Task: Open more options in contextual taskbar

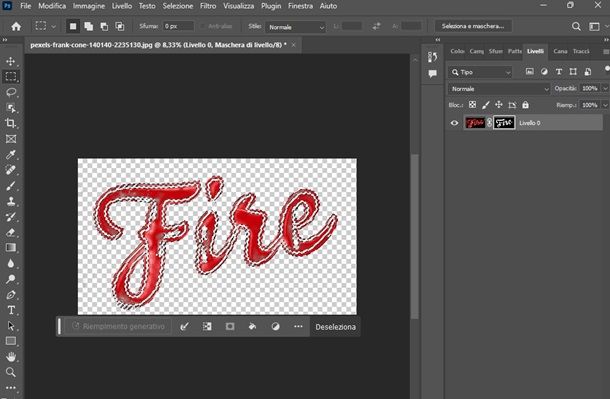Action: pyautogui.click(x=298, y=327)
